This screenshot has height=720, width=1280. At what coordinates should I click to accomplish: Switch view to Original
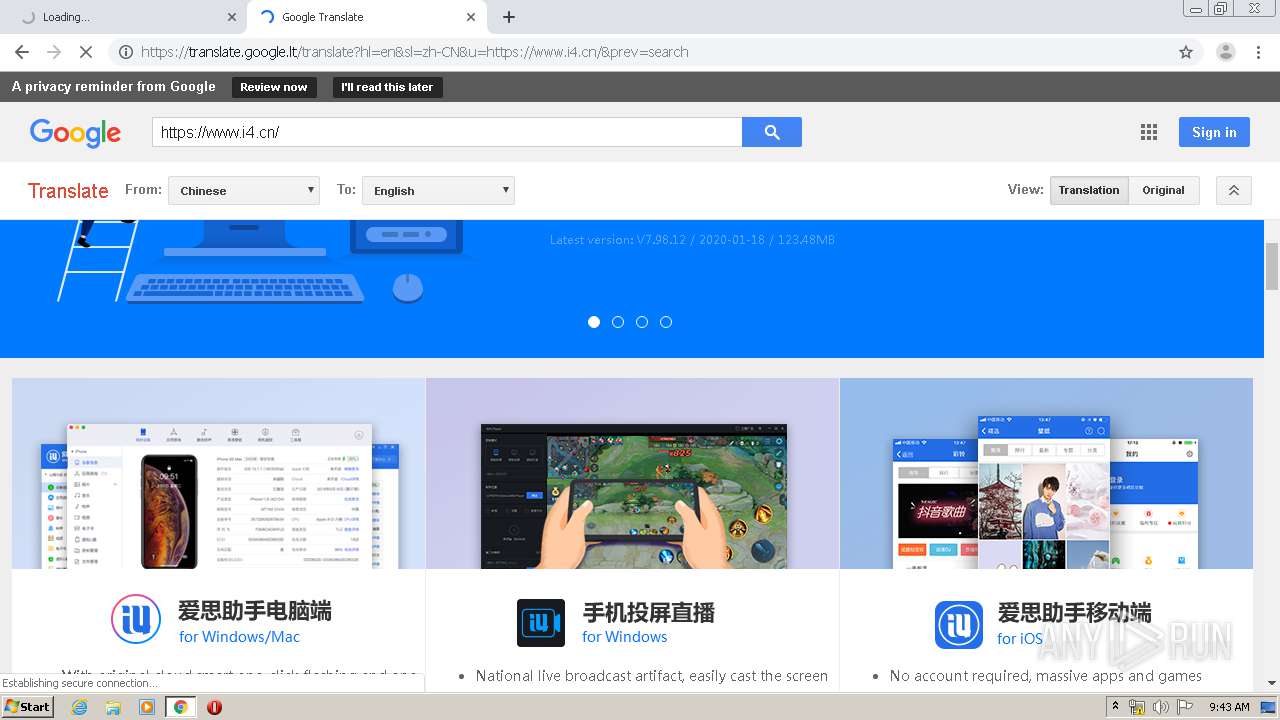pos(1164,190)
